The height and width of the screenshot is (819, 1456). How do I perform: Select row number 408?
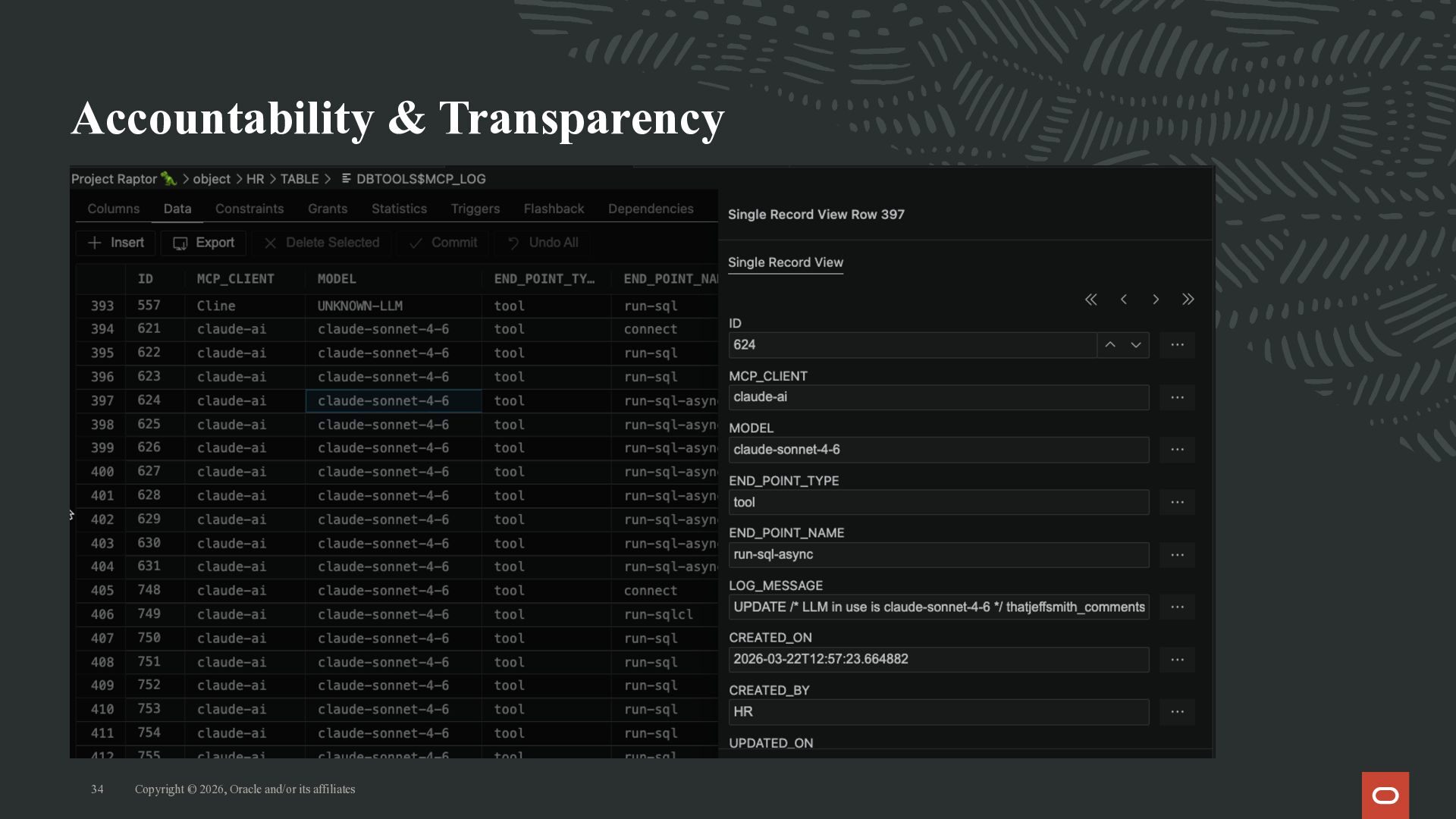coord(102,662)
